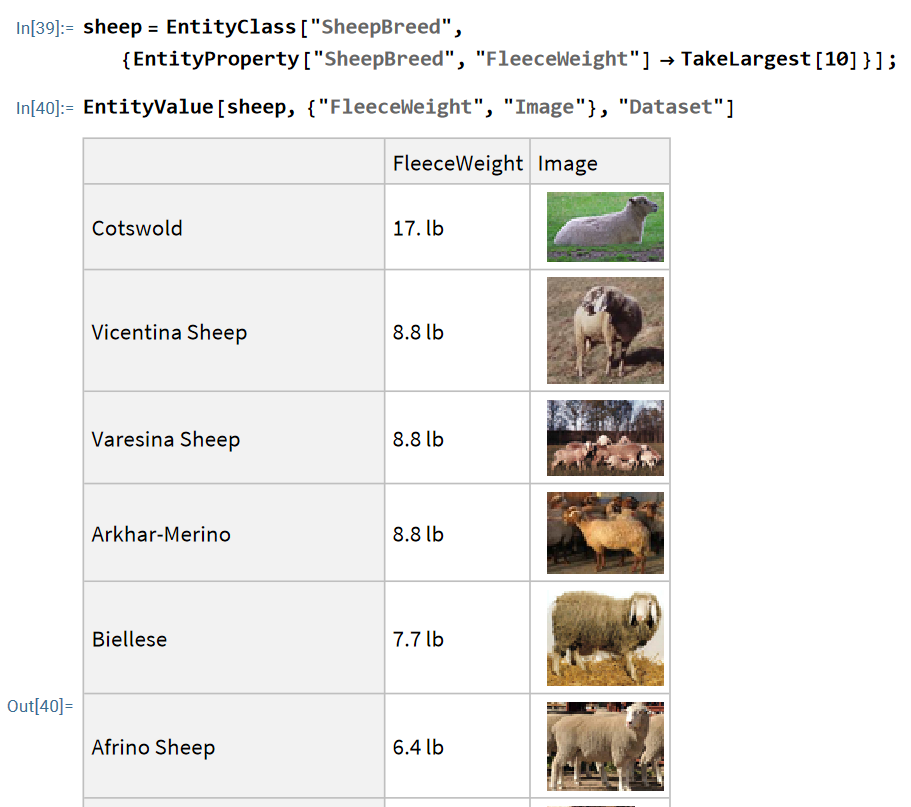Select the Varesina Sheep row label
Viewport: 911px width, 807px height.
pyautogui.click(x=166, y=439)
